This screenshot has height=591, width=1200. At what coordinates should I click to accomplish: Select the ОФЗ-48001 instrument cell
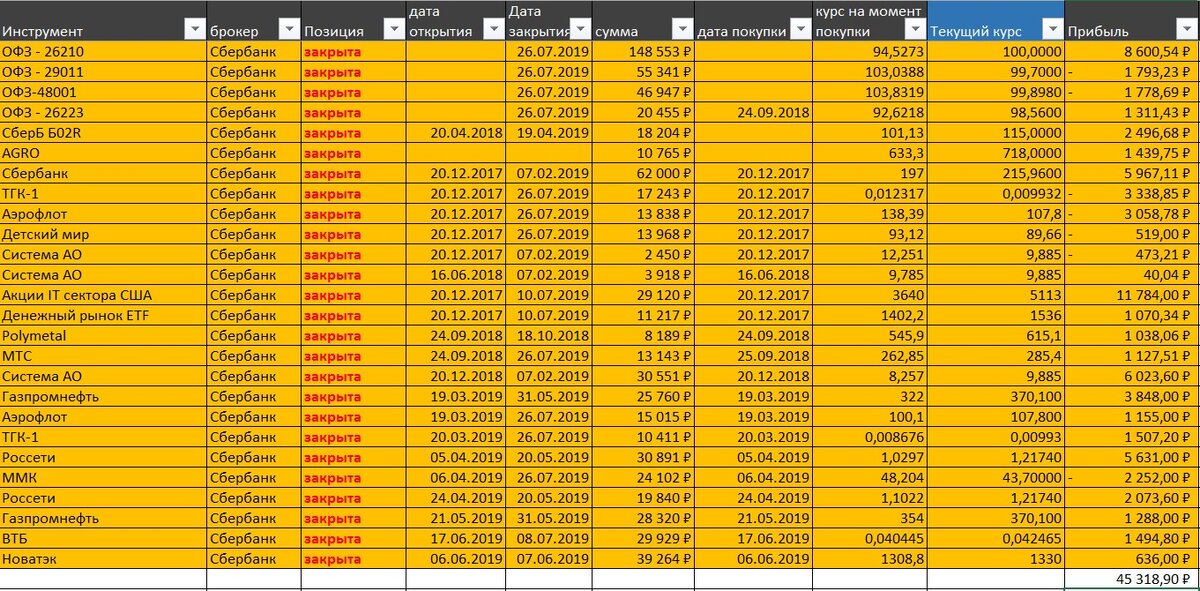coord(103,91)
